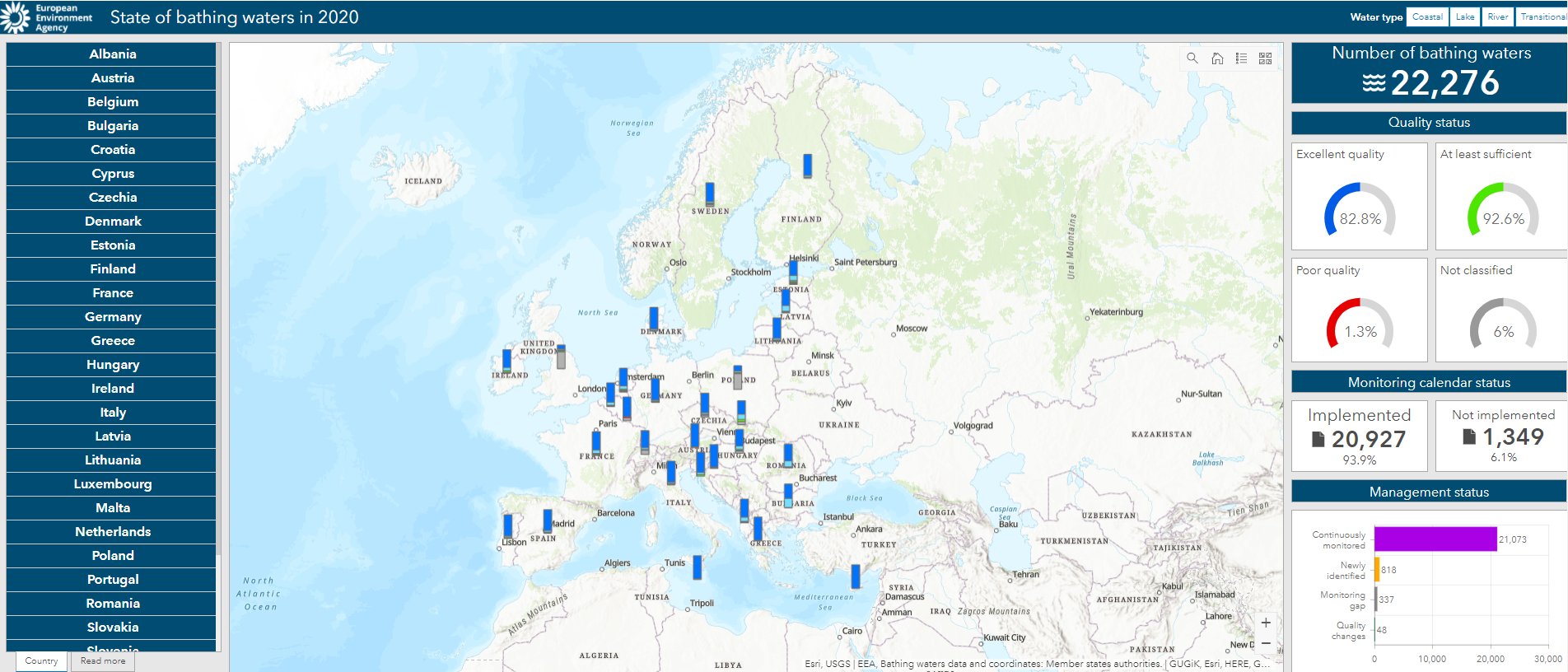Select the marker next to Lisbon

click(508, 526)
